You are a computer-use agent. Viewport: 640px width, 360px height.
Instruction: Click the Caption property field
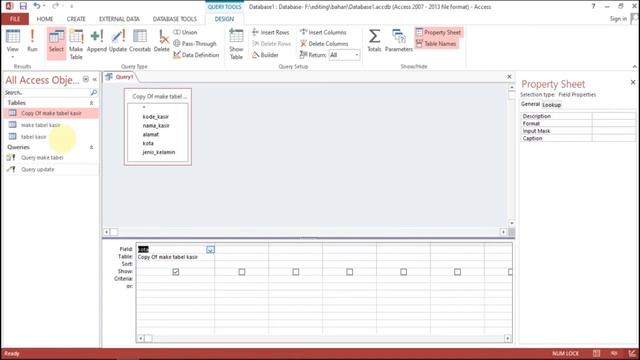click(x=613, y=138)
